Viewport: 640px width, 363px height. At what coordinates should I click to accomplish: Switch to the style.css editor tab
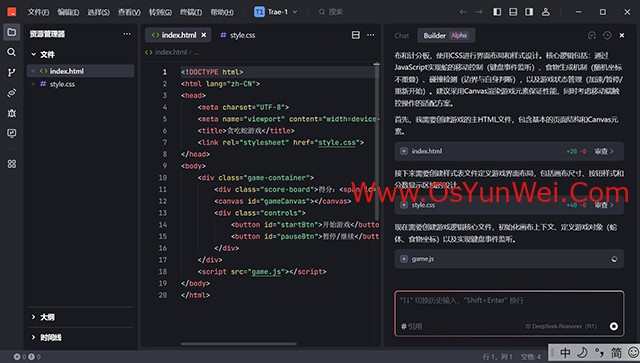[x=238, y=35]
